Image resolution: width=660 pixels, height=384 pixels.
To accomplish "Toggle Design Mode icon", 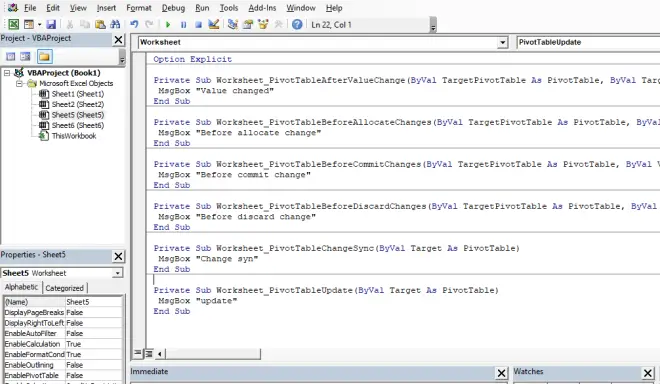I will click(214, 24).
